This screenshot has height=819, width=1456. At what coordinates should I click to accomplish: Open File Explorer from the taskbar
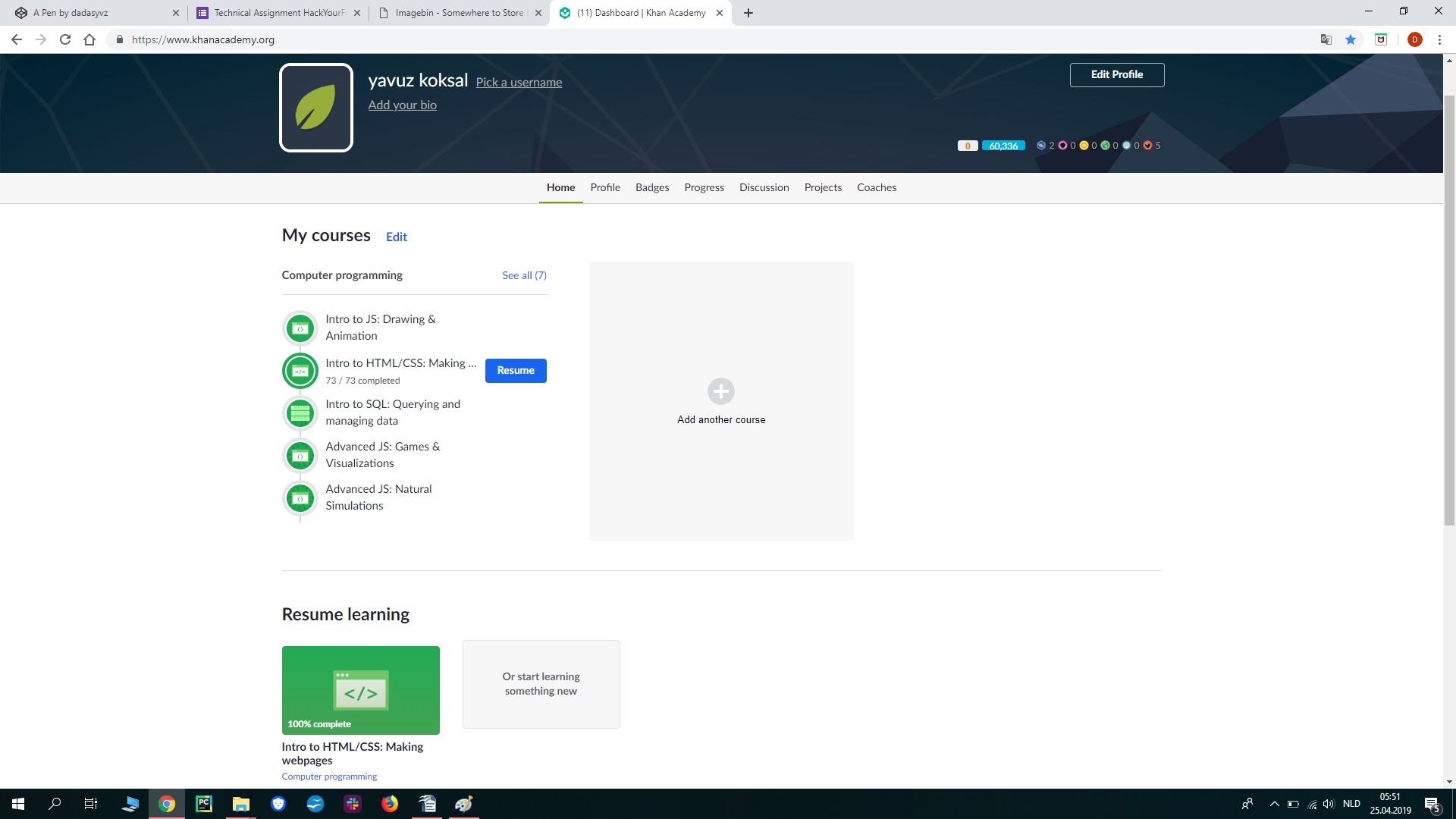pyautogui.click(x=241, y=804)
